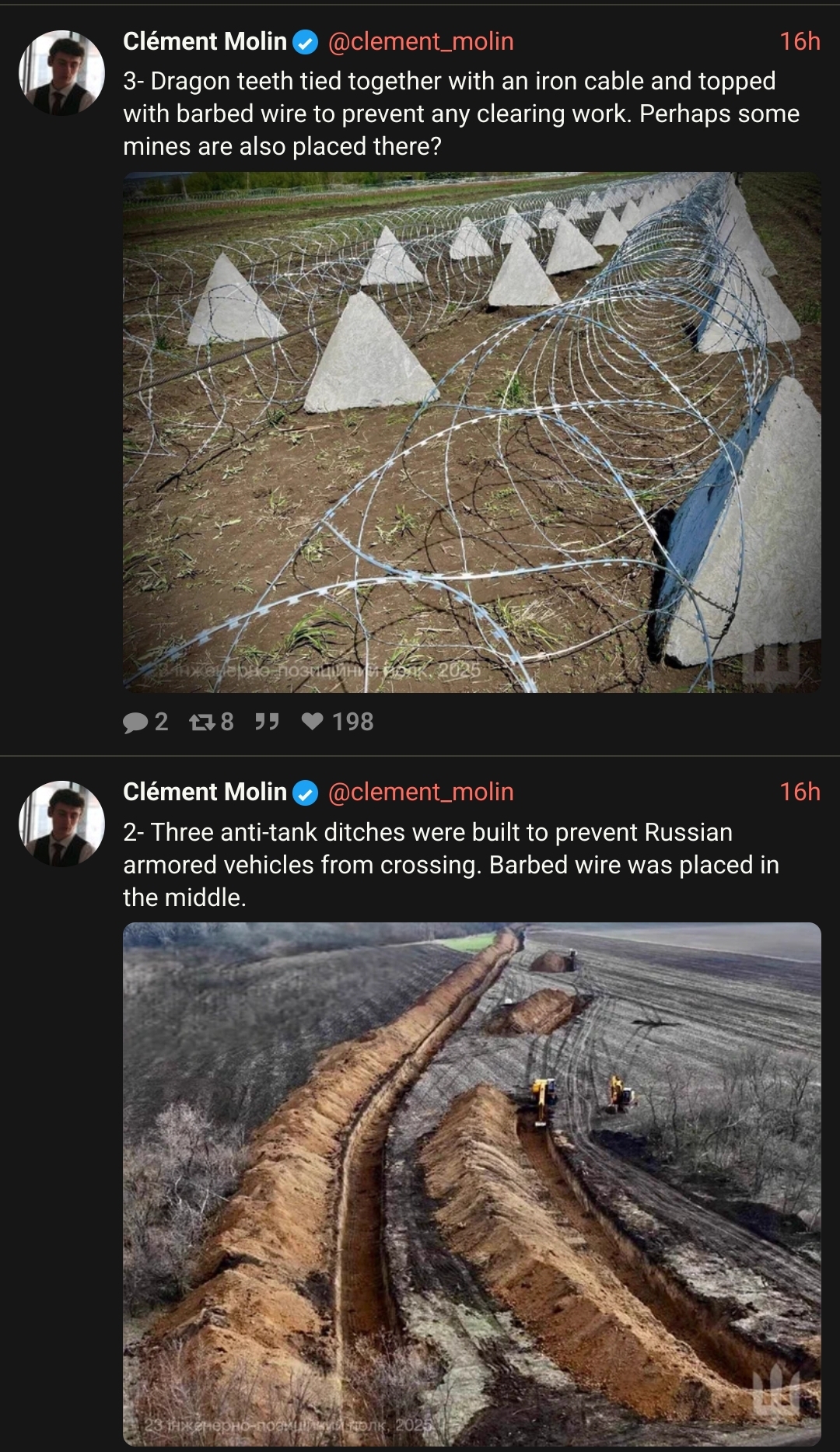Tap the 198 likes count
This screenshot has width=840, height=1452.
point(353,723)
